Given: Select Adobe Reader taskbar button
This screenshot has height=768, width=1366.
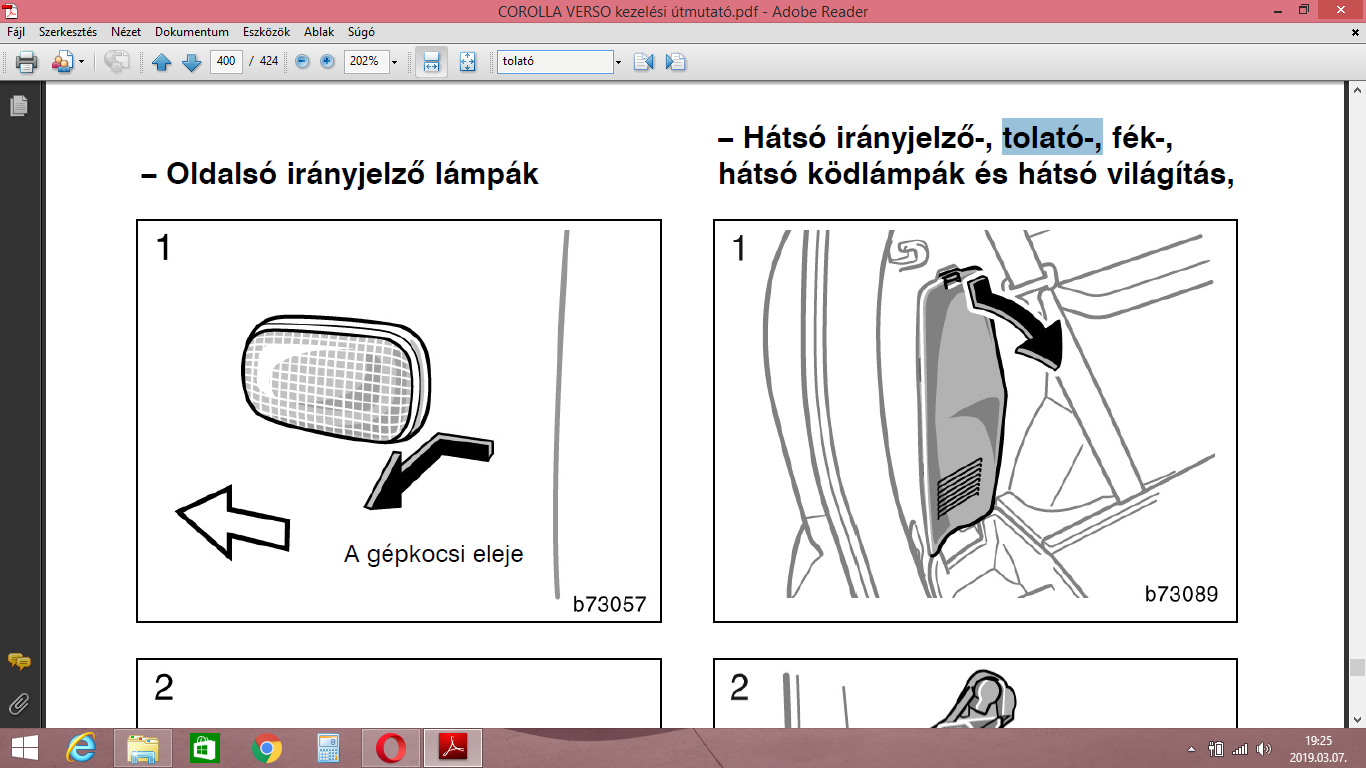Looking at the screenshot, I should (453, 747).
